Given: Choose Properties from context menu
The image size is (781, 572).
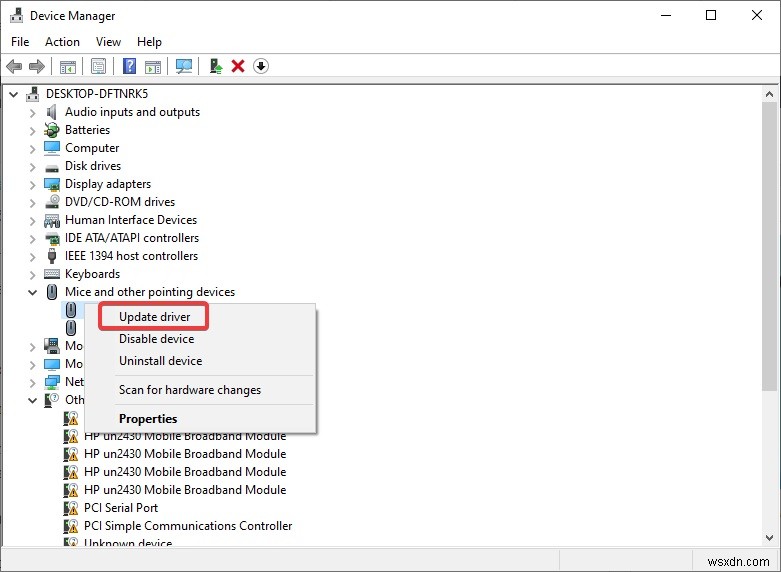Looking at the screenshot, I should pos(148,419).
